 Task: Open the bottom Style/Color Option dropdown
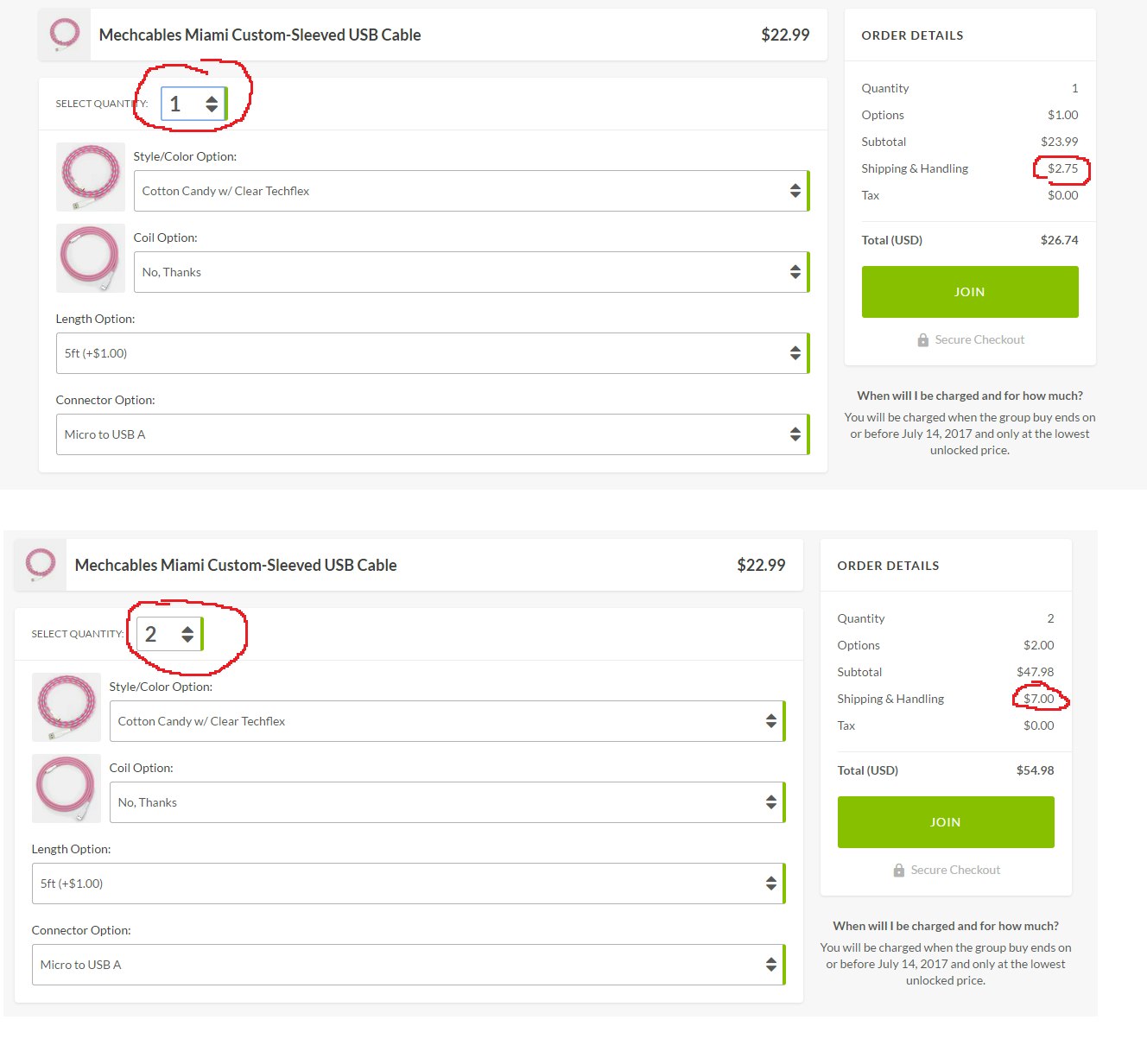pyautogui.click(x=447, y=721)
